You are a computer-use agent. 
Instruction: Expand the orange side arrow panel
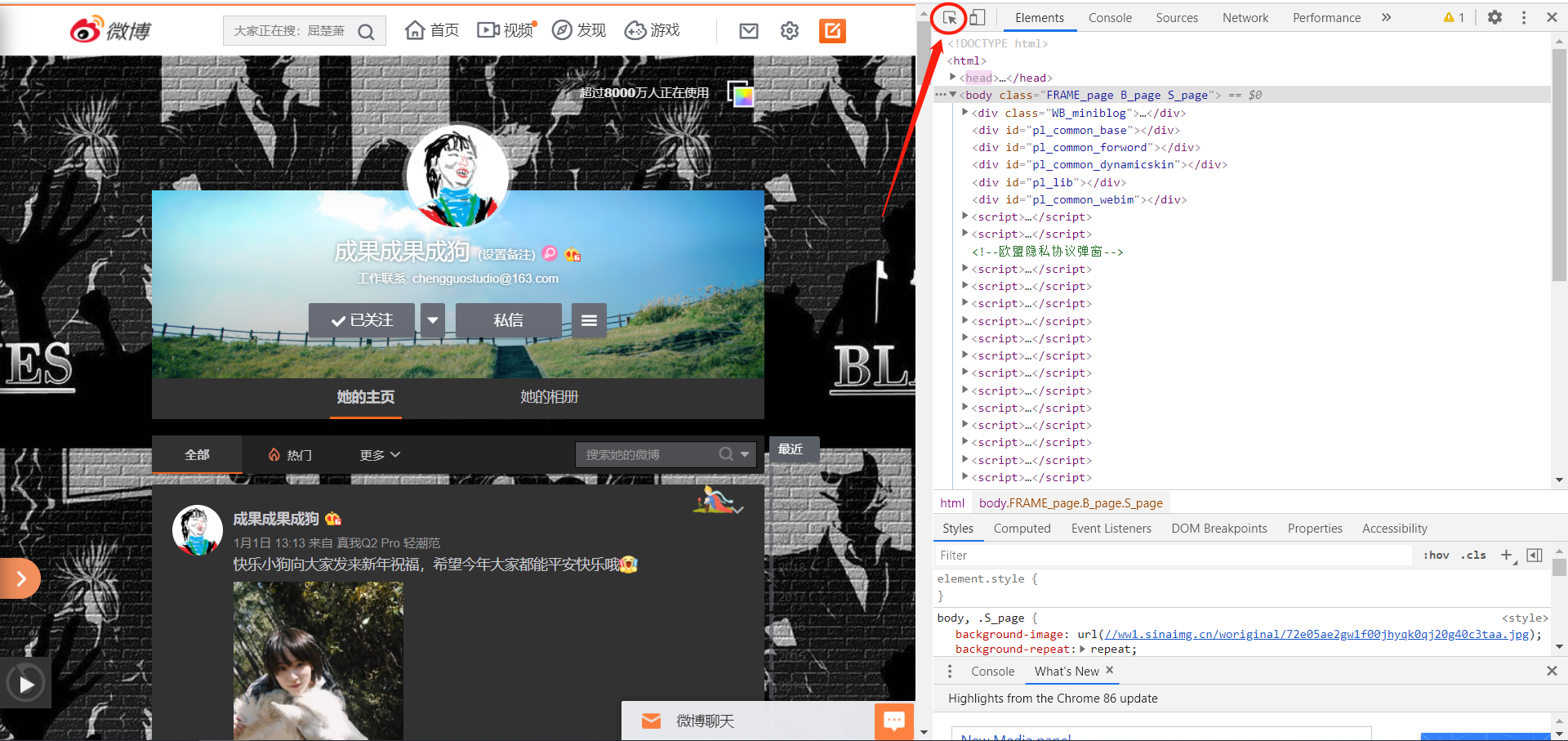(20, 578)
